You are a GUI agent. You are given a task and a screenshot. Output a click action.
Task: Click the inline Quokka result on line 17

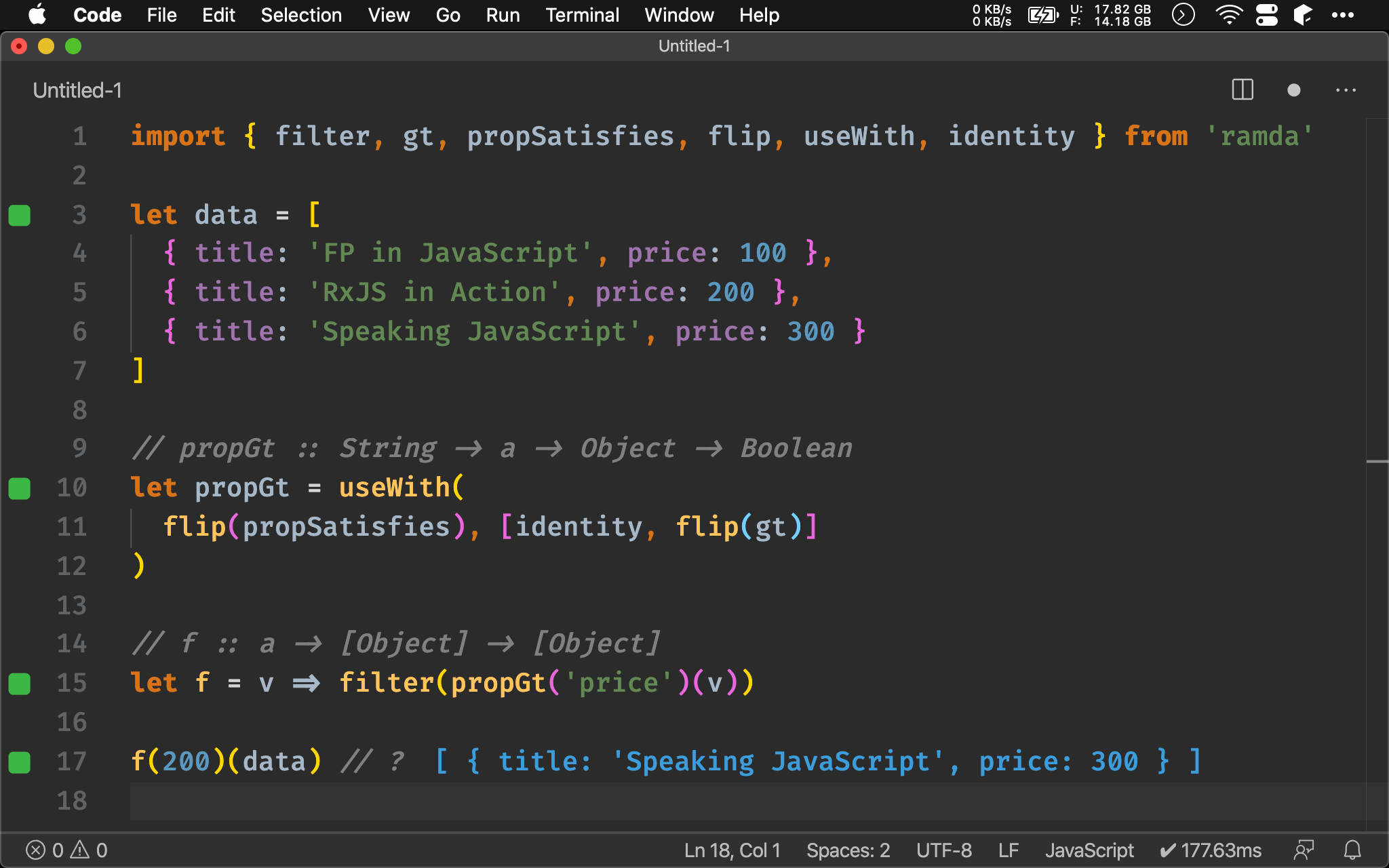818,762
